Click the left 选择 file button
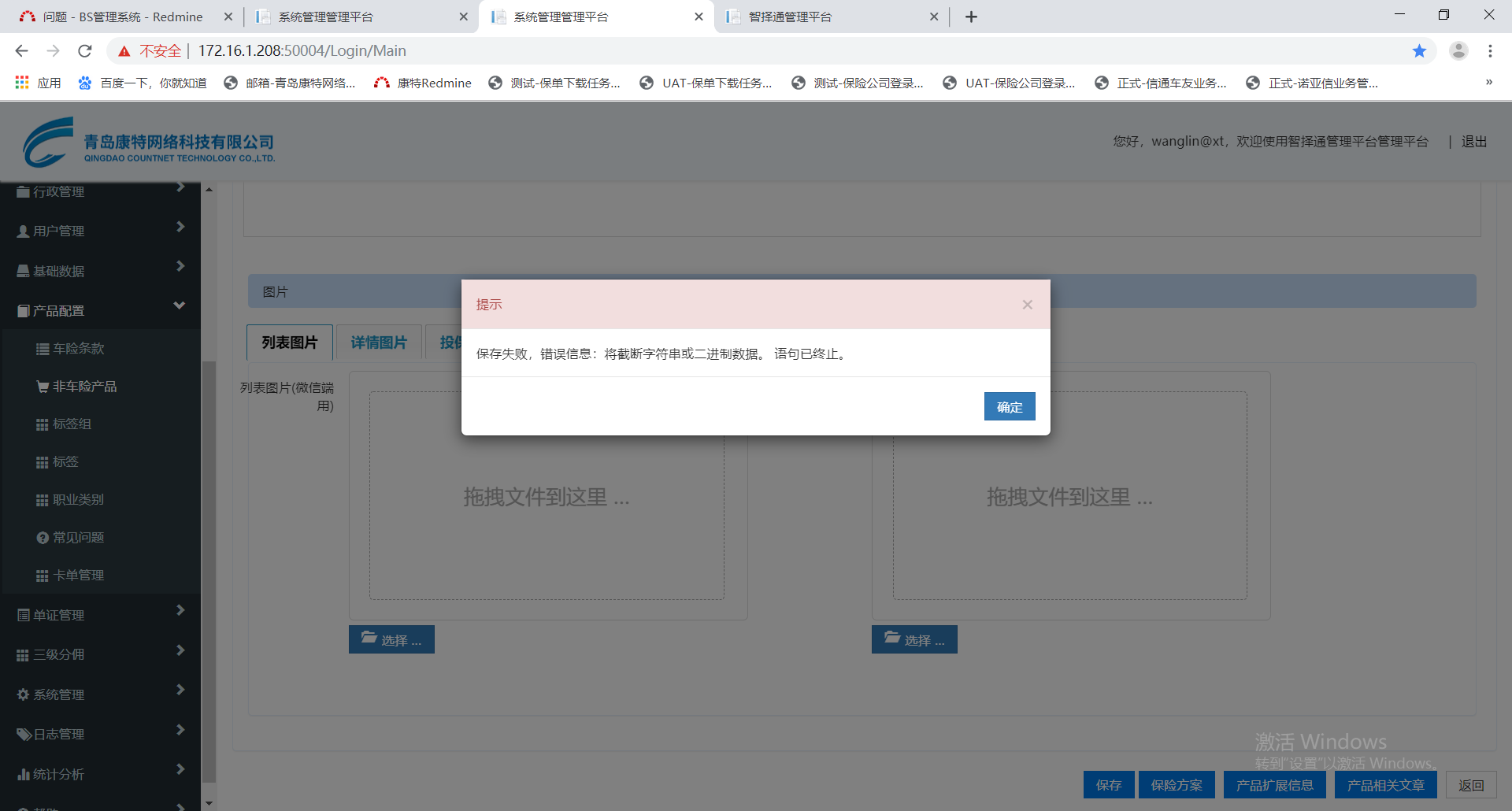Viewport: 1512px width, 811px height. [391, 639]
